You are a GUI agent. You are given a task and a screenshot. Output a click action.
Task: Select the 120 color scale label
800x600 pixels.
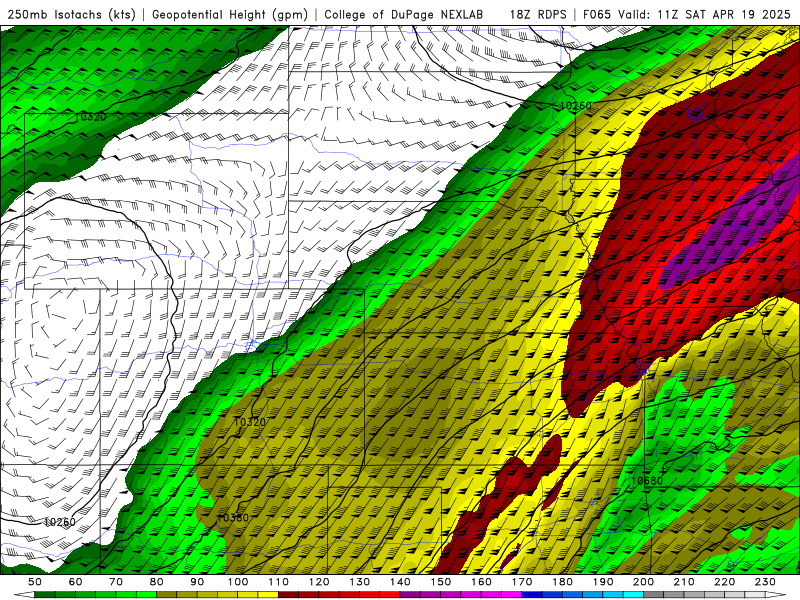click(319, 582)
